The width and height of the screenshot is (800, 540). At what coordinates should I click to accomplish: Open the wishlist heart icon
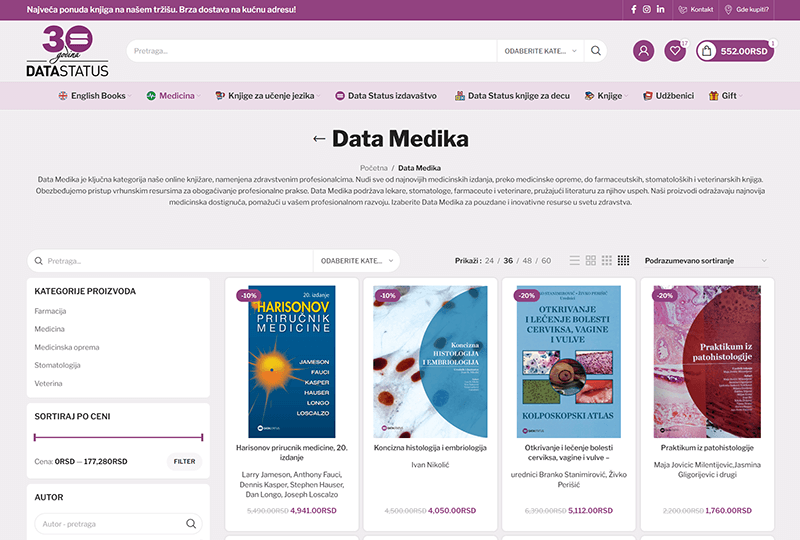(675, 51)
